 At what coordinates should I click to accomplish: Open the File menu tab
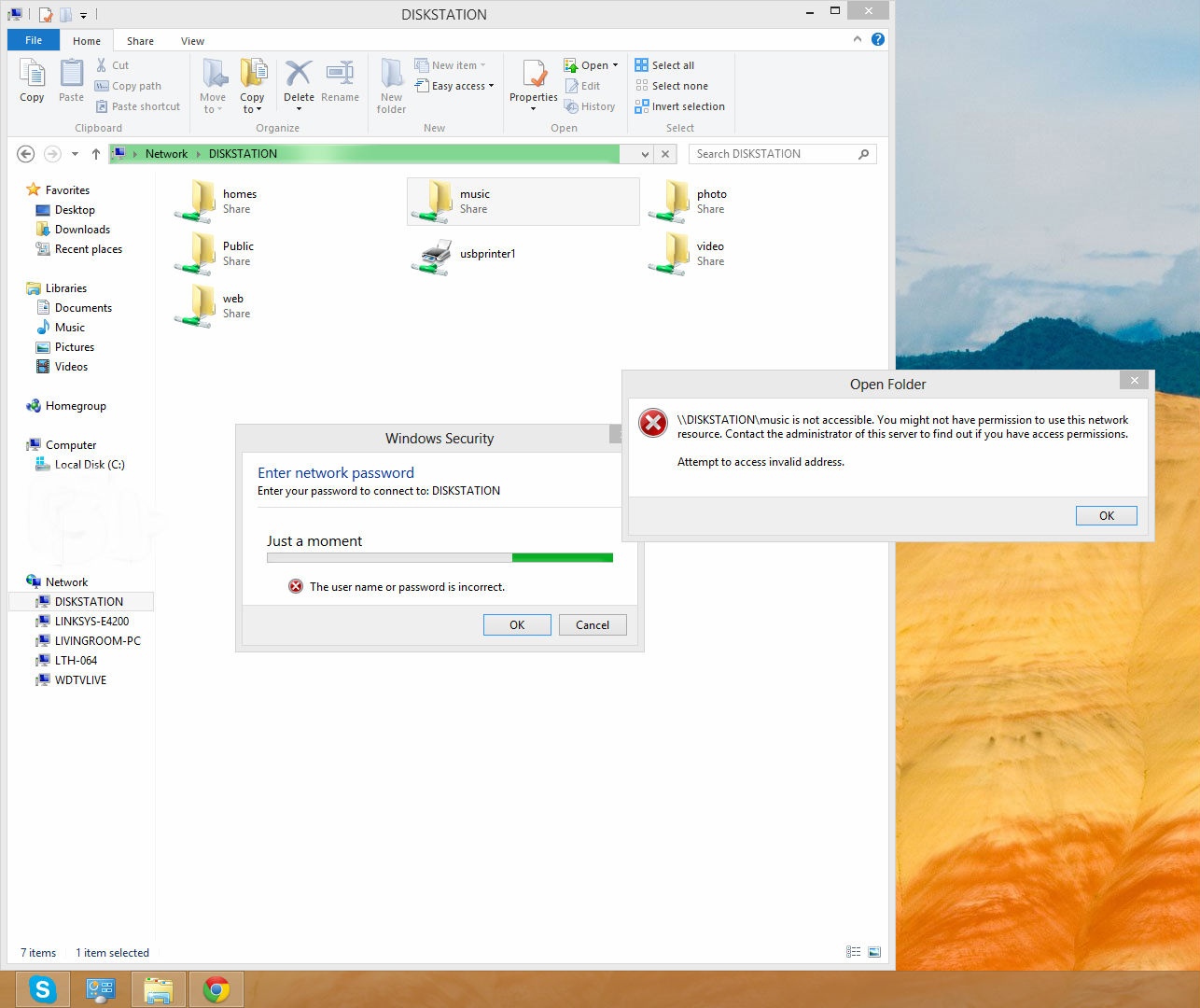pos(34,40)
